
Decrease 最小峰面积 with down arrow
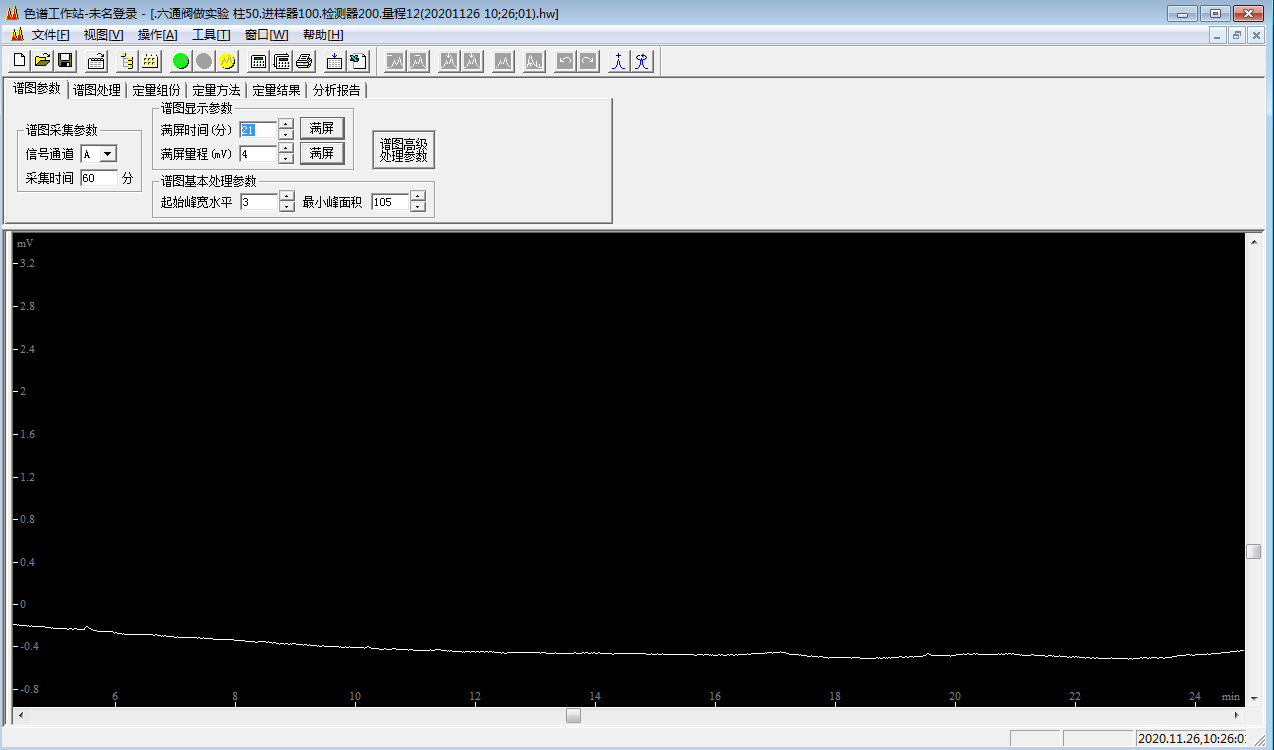(x=418, y=207)
